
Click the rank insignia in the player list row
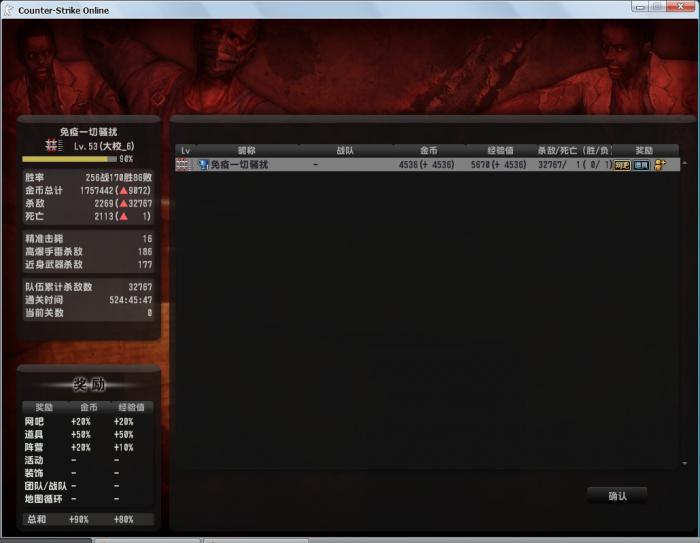[182, 165]
